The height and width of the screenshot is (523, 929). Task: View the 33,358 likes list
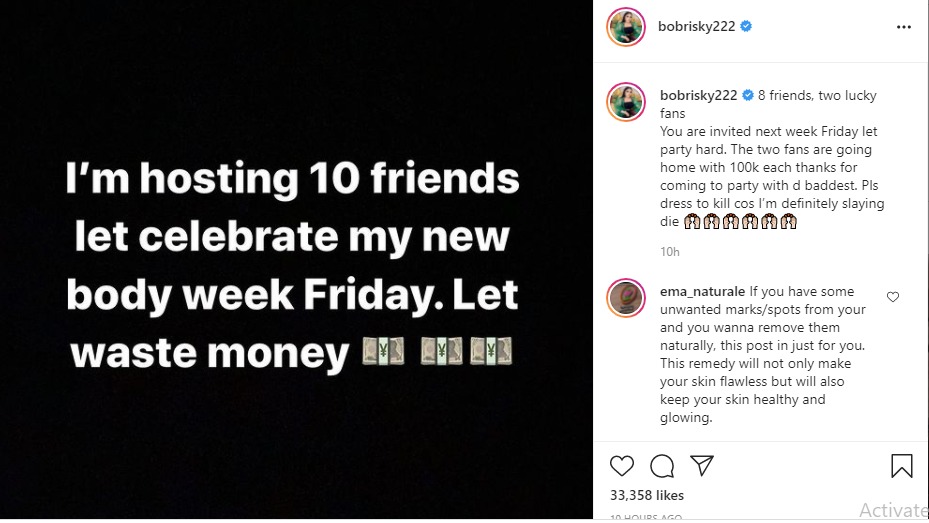point(646,495)
